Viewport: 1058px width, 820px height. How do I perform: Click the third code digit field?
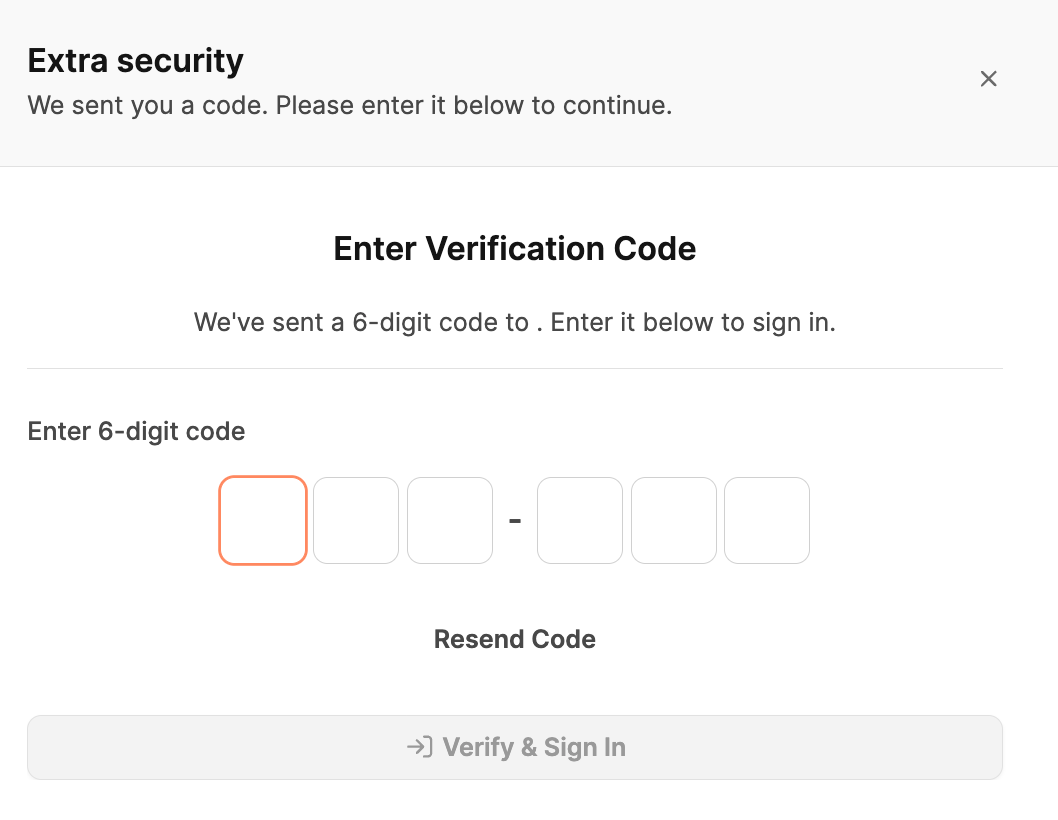coord(450,520)
